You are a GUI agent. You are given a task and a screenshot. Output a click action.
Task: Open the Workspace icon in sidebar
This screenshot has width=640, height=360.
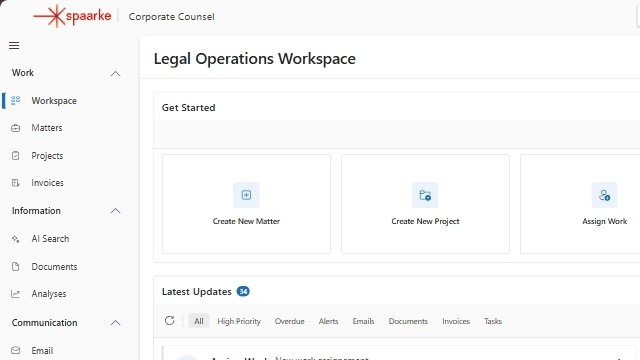16,100
